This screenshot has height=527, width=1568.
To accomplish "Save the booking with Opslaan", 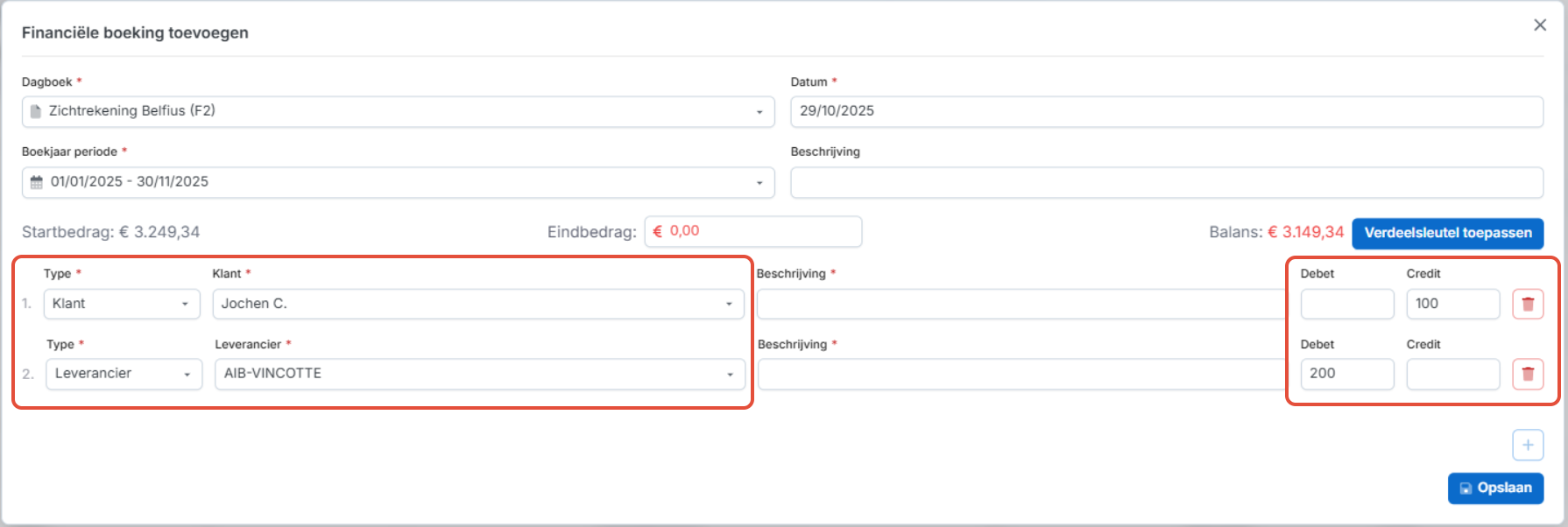I will point(1495,488).
